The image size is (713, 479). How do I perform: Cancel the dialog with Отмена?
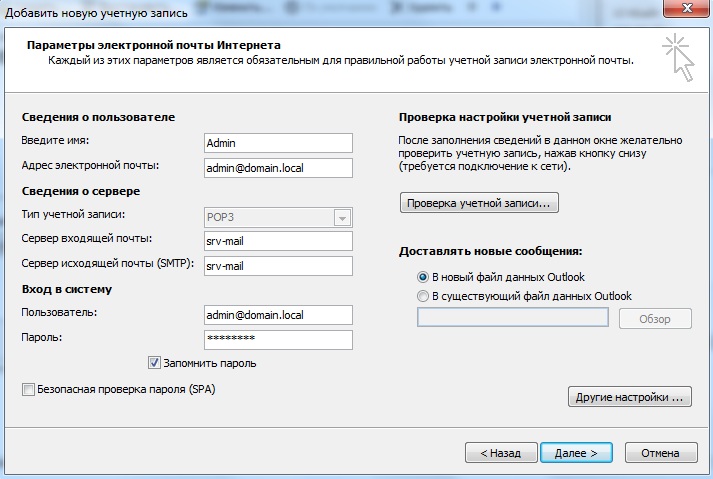coord(660,453)
